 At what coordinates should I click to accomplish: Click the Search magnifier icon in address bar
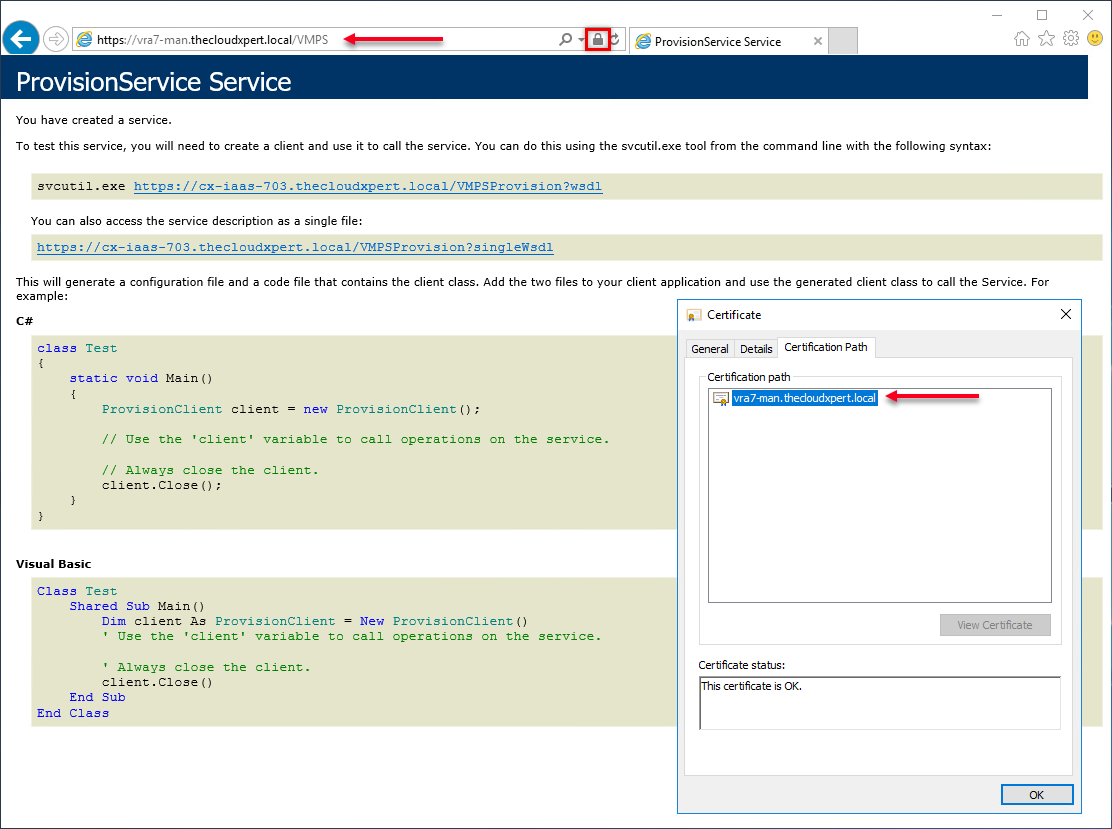coord(566,40)
